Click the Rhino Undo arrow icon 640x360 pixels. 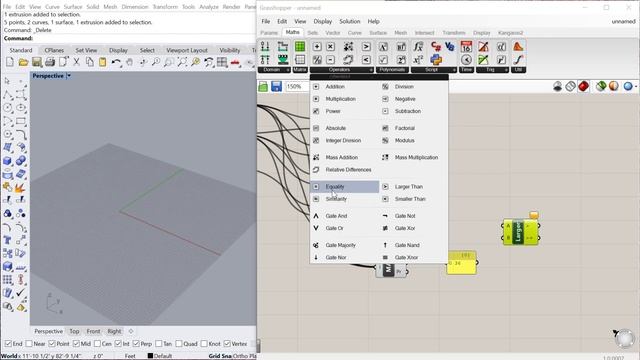click(116, 62)
